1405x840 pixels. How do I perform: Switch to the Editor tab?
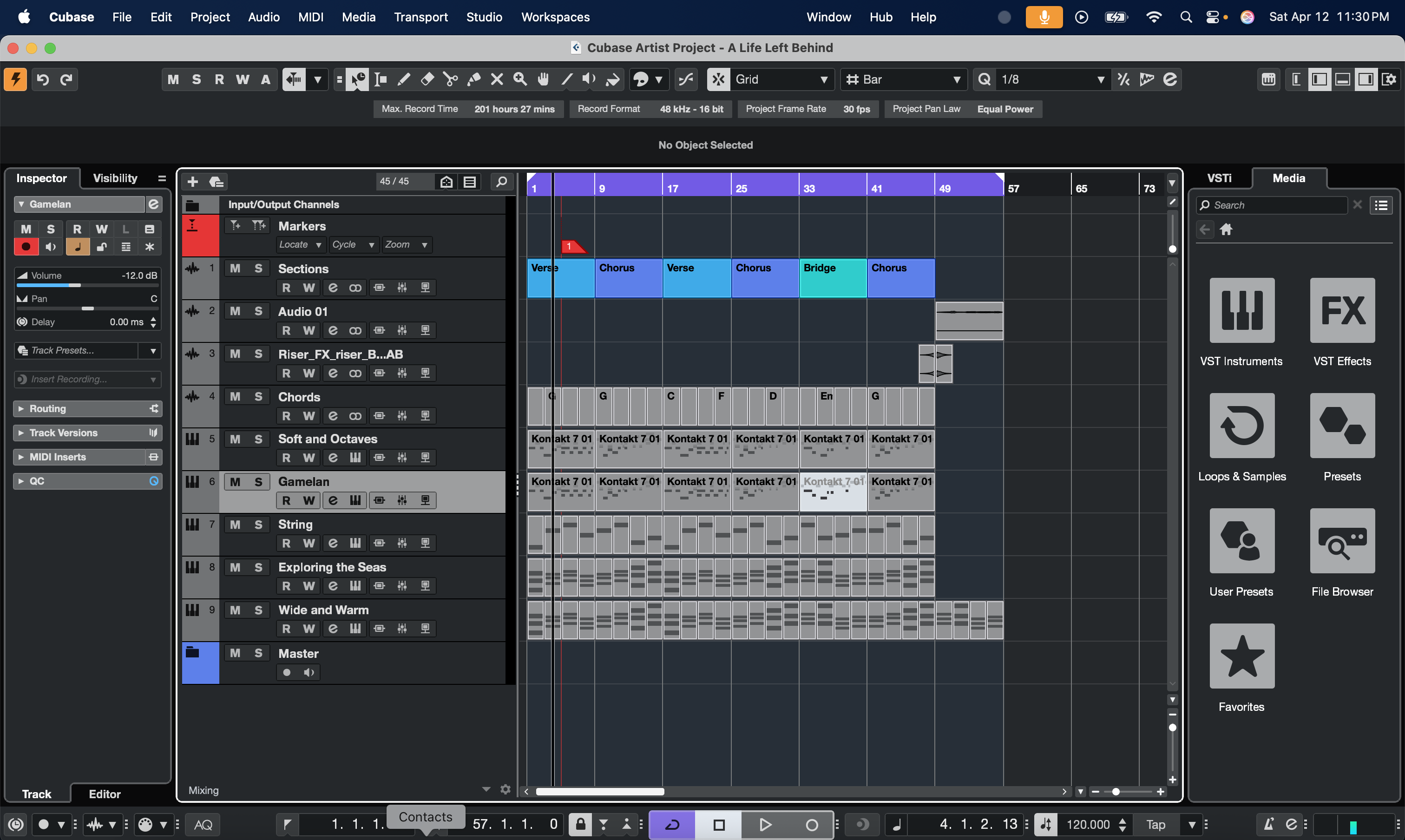pos(105,794)
